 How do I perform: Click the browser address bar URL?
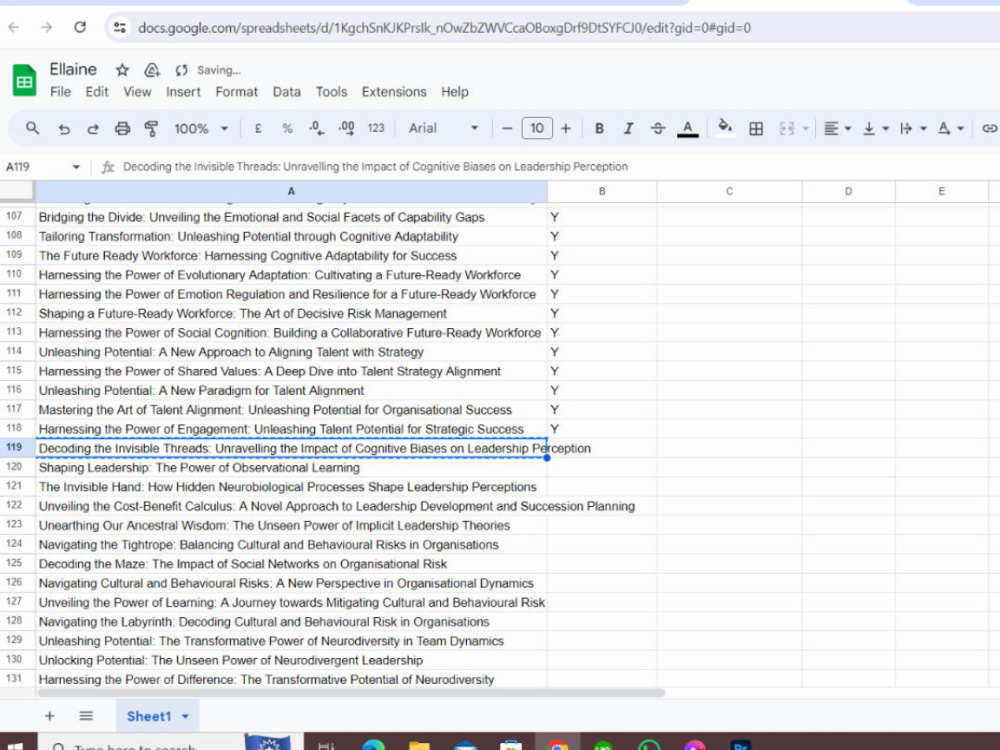coord(444,28)
